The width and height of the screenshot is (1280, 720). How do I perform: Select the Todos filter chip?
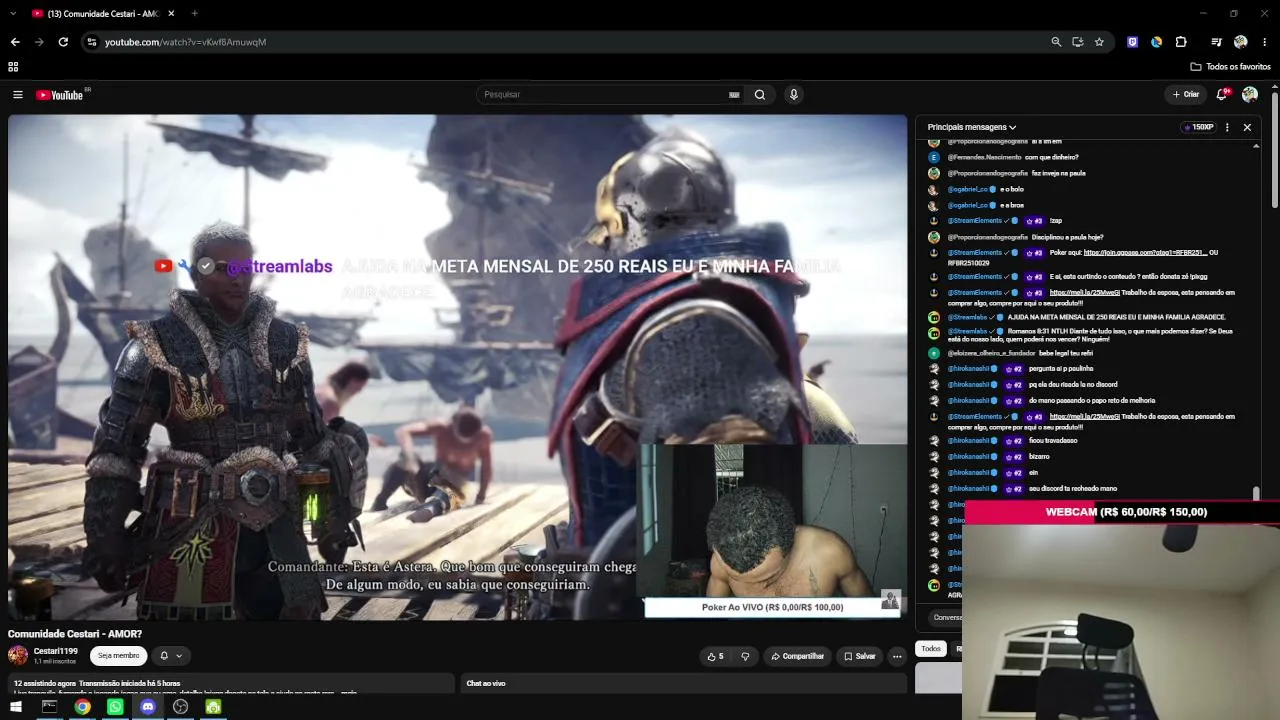pos(931,649)
